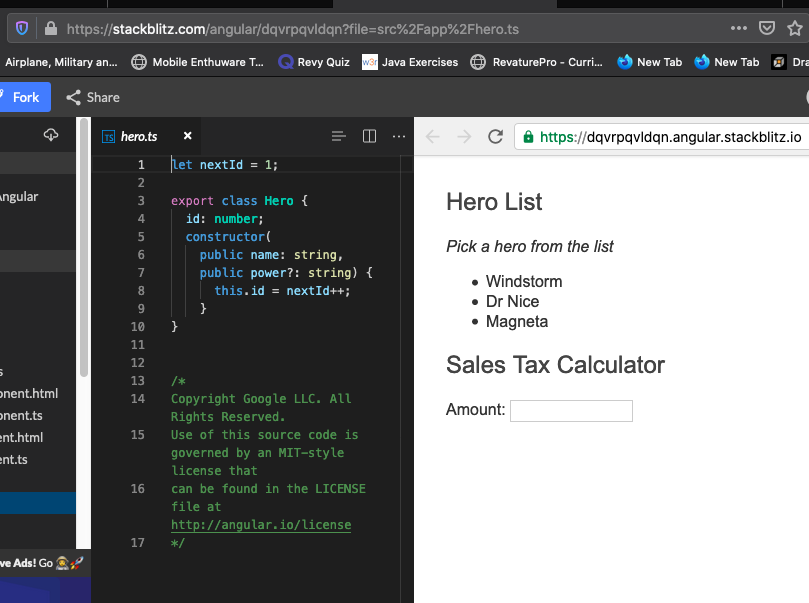Click the 'Pick a hero from the list' text
This screenshot has width=809, height=603.
[530, 247]
